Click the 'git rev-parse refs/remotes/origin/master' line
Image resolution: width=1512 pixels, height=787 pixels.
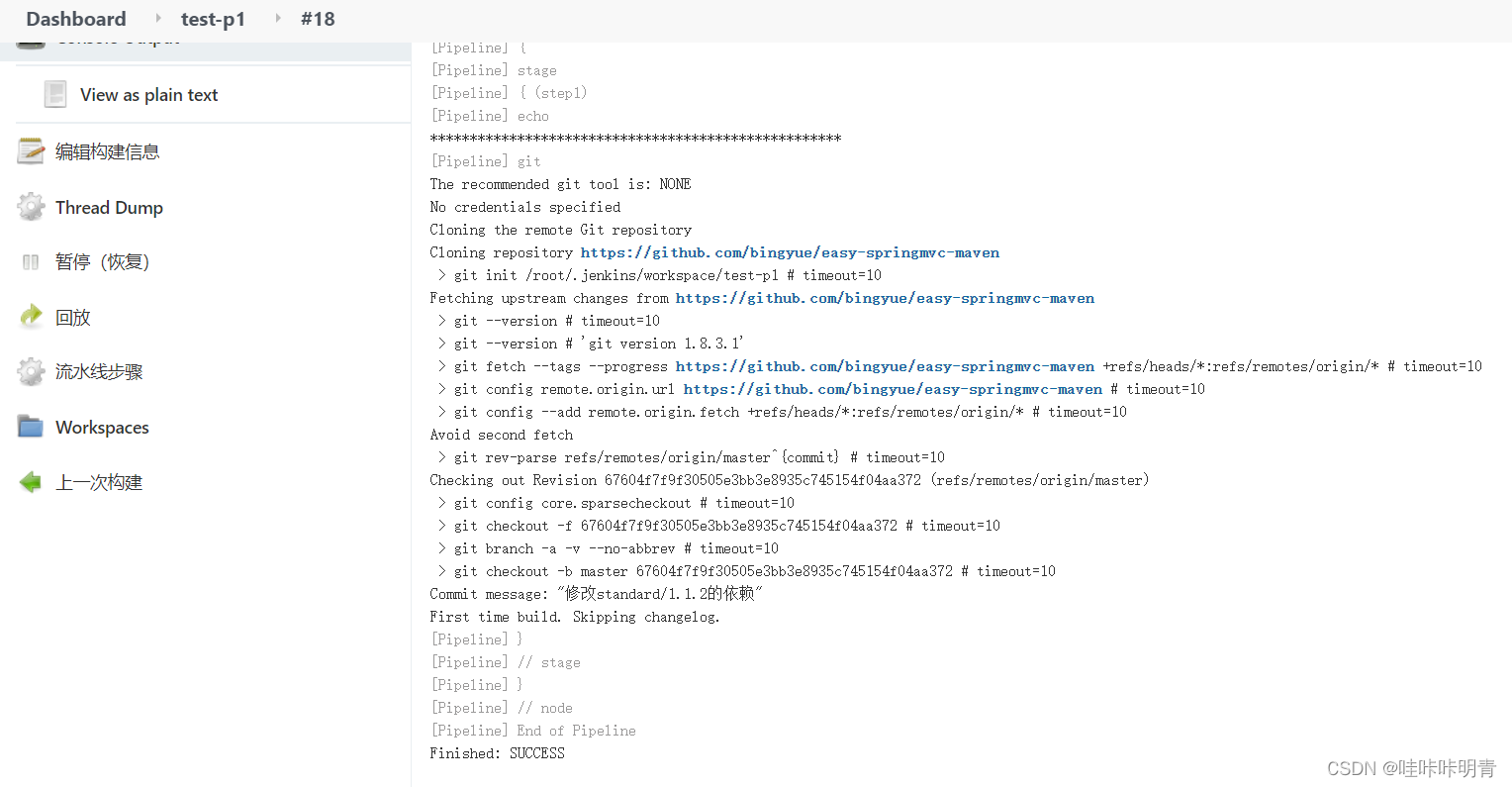point(691,457)
